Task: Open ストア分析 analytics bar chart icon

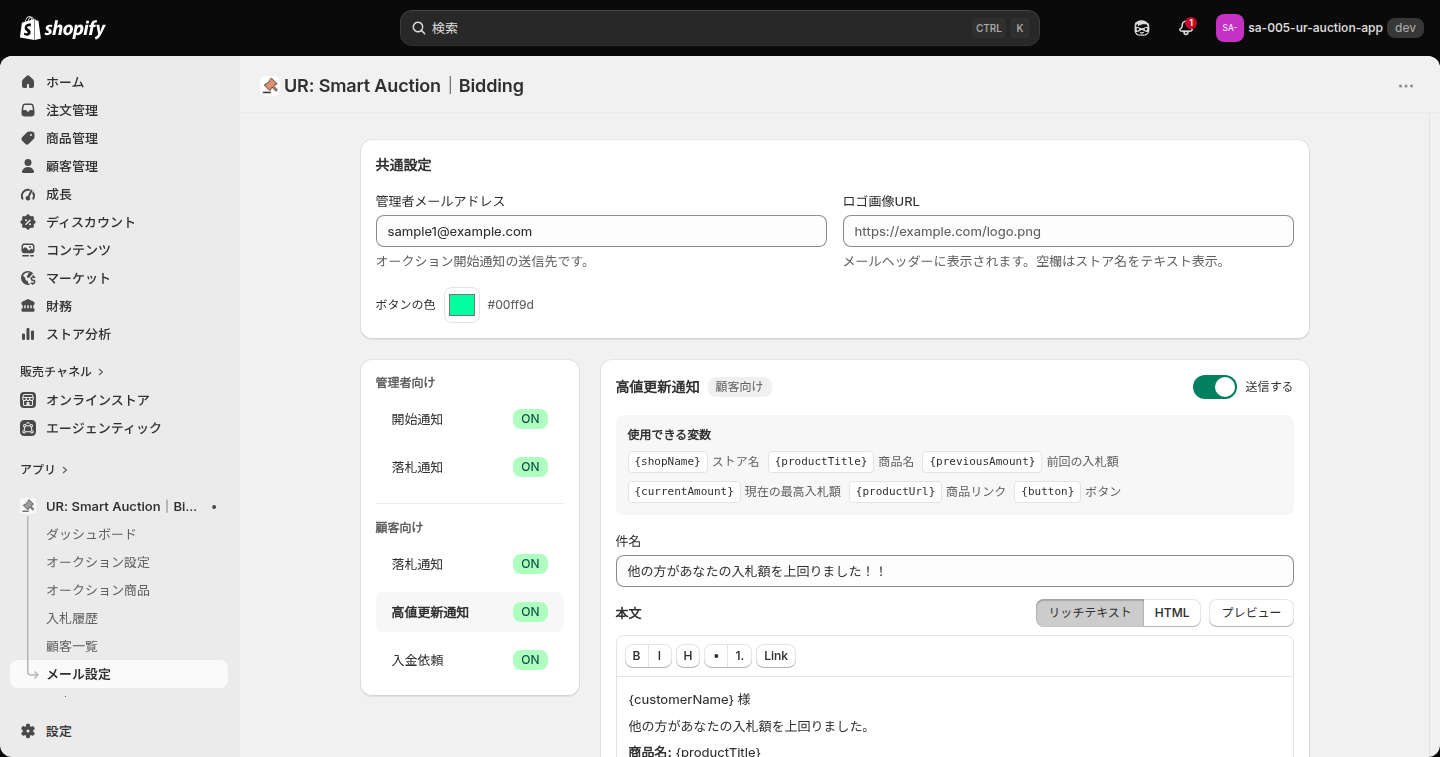Action: coord(28,334)
